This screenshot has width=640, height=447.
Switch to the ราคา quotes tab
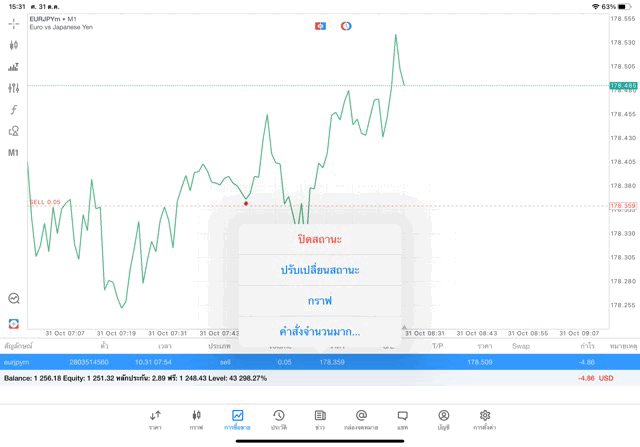[x=155, y=419]
